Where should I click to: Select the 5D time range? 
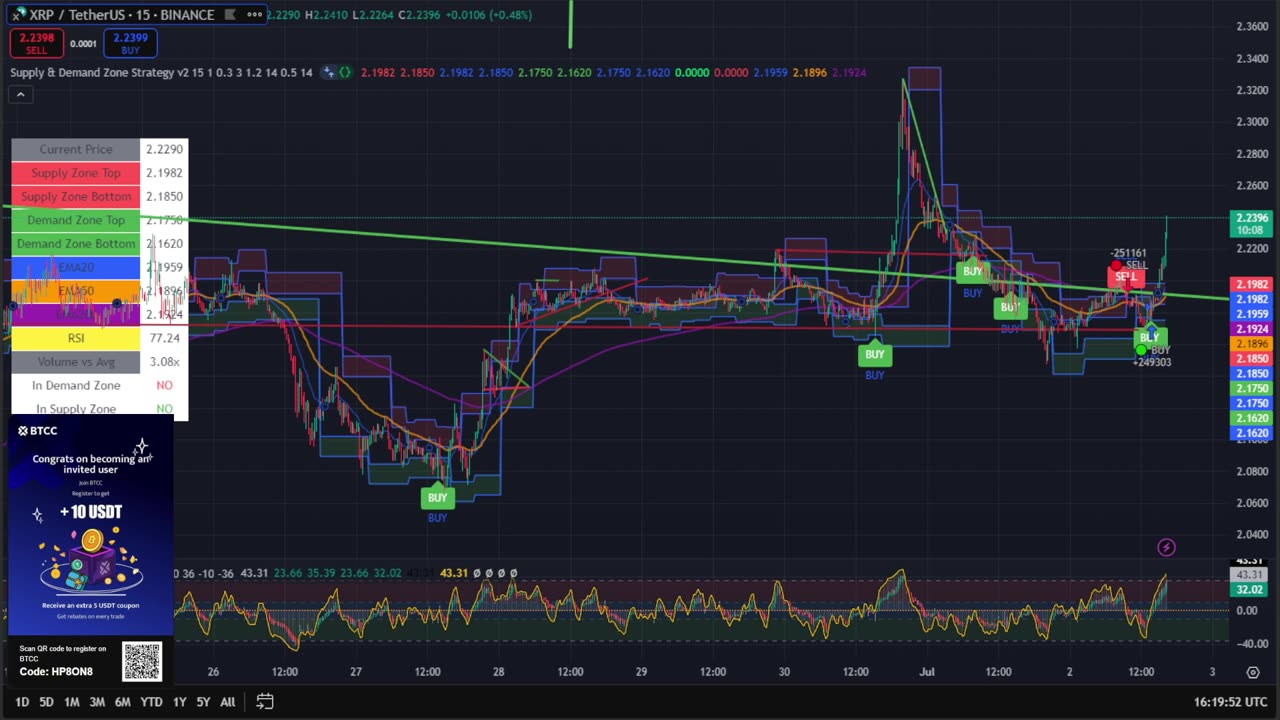(46, 702)
